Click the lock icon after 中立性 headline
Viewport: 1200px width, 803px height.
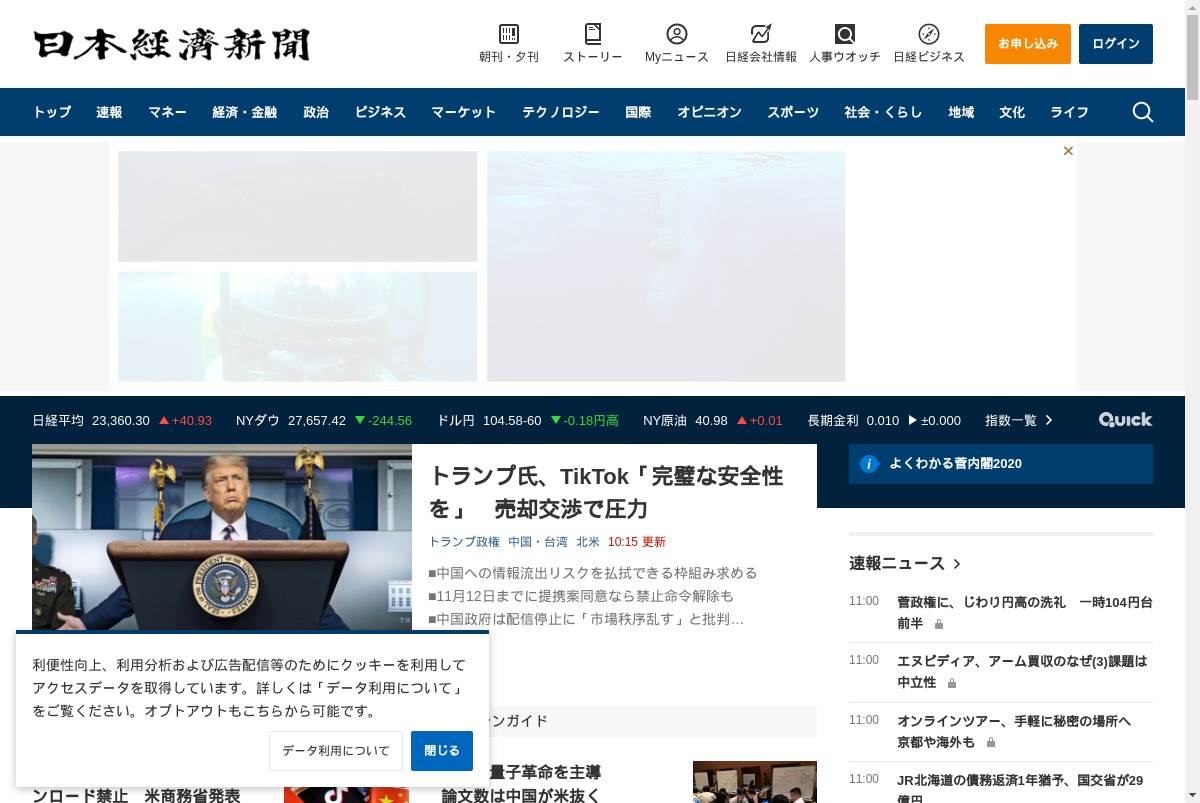click(x=952, y=684)
